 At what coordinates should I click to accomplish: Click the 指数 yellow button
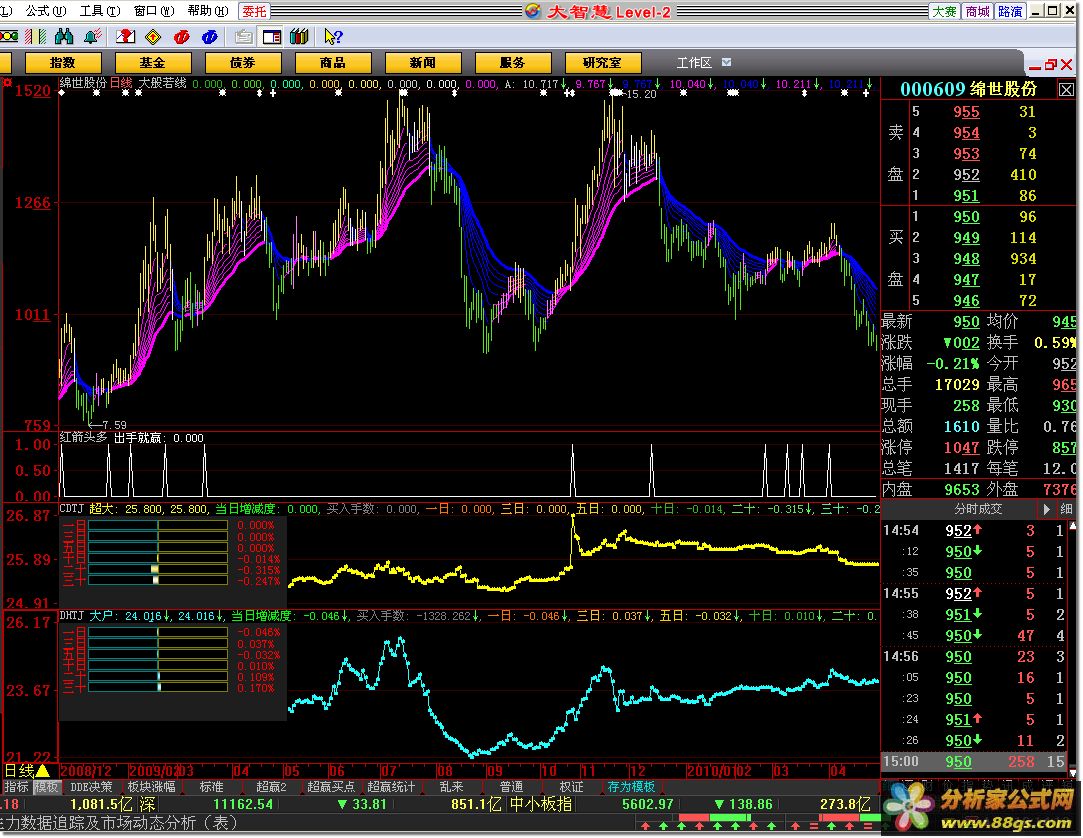[x=62, y=62]
